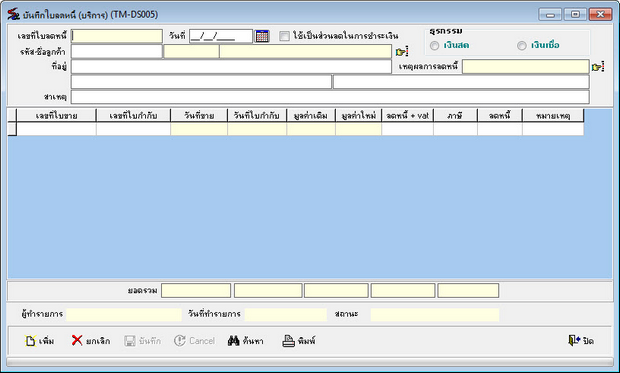620x373 pixels.
Task: Click the เลขที่ใบลดหนี้ input field
Action: 117,36
